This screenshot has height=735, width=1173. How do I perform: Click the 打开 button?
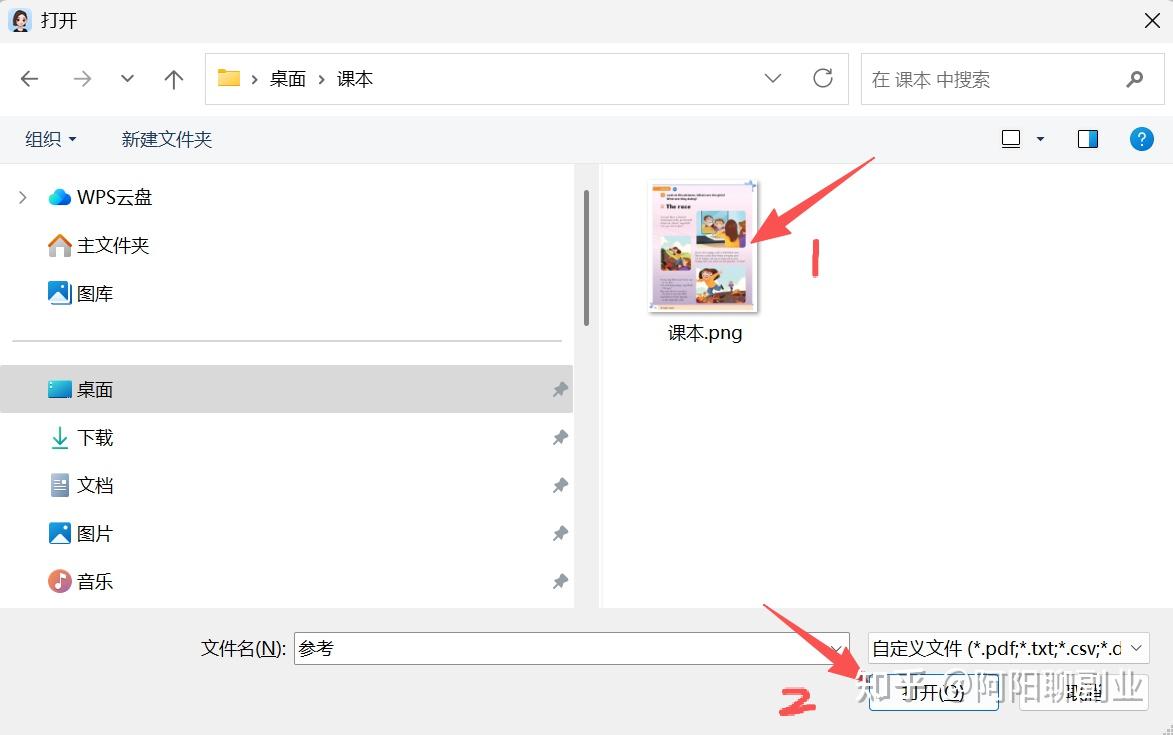pos(933,692)
